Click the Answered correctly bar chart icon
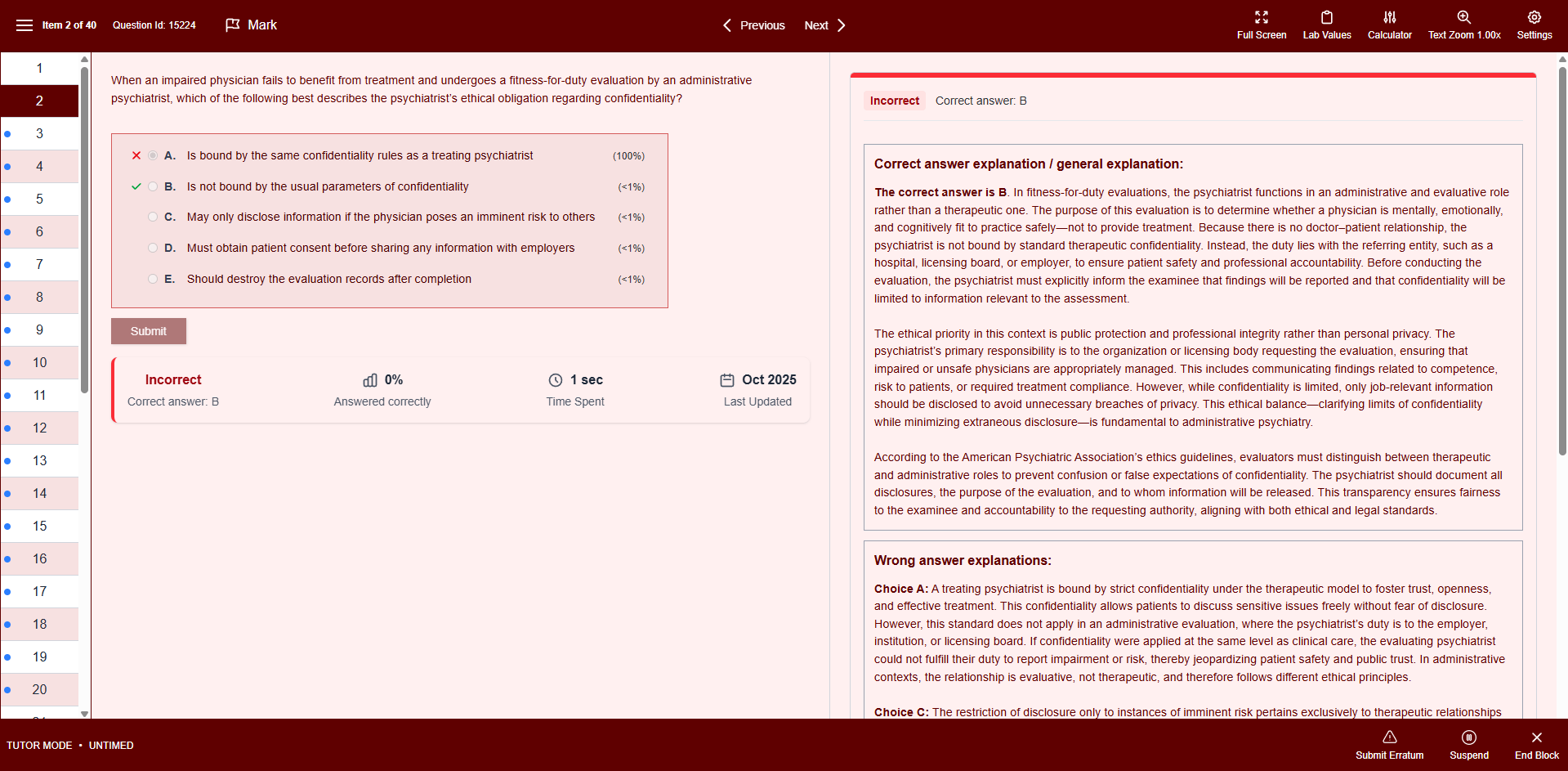The height and width of the screenshot is (771, 1568). coord(370,380)
